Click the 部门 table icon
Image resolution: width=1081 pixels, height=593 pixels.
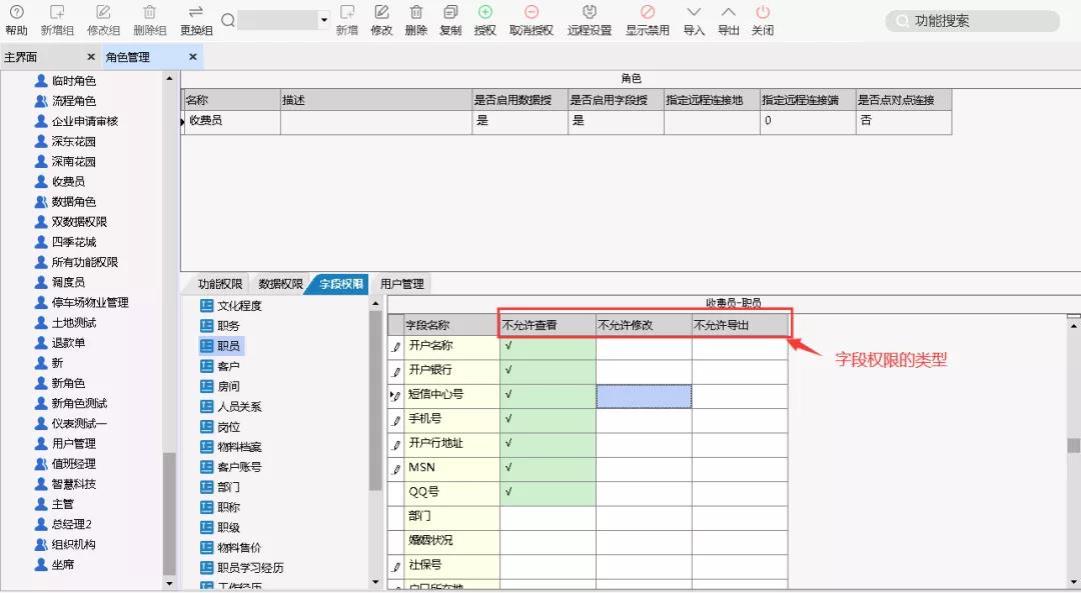tap(206, 487)
